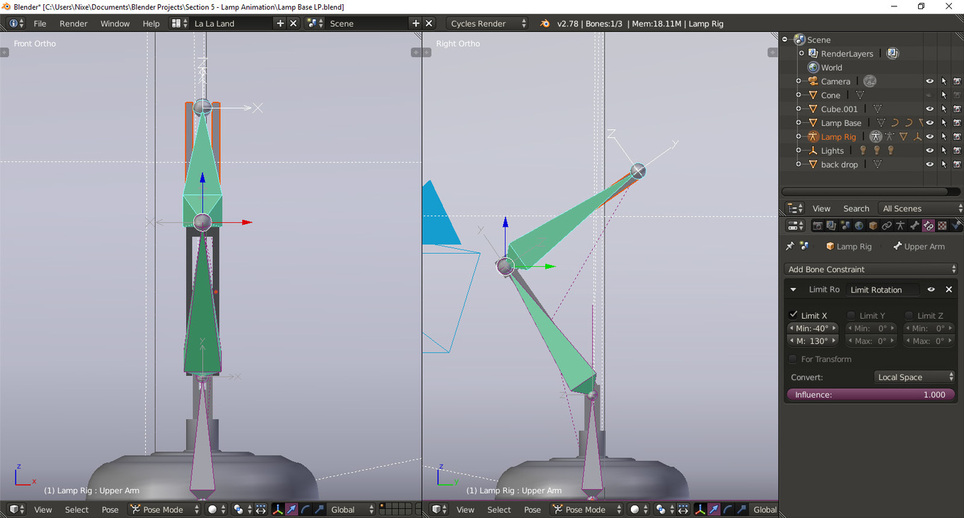
Task: Open the Render menu
Action: (x=73, y=23)
